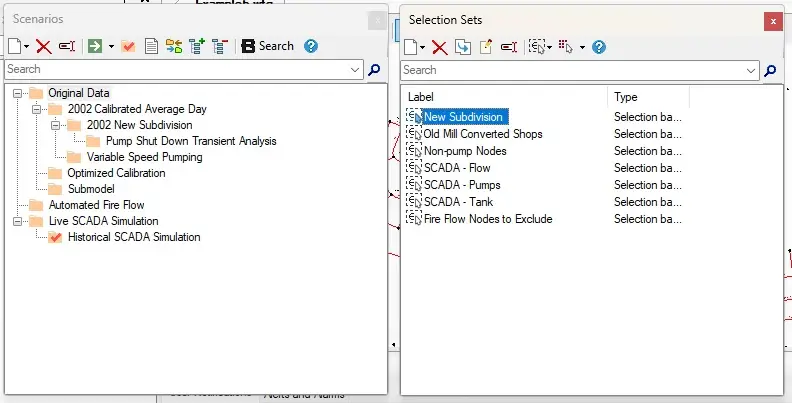792x403 pixels.
Task: Click the magnifier search icon in Scenarios
Action: 374,70
